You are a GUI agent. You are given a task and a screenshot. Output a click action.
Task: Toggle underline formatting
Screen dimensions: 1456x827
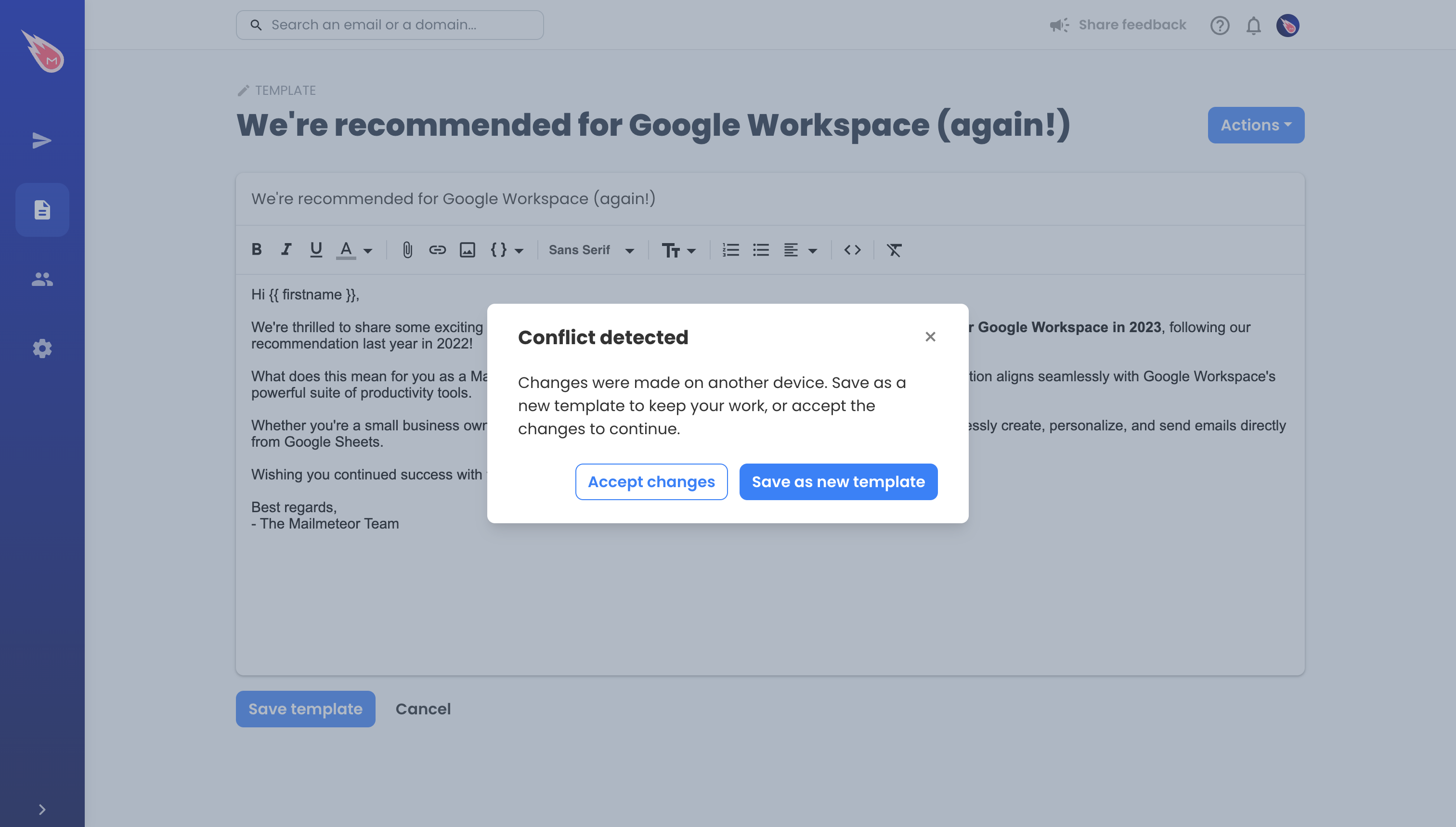click(316, 249)
